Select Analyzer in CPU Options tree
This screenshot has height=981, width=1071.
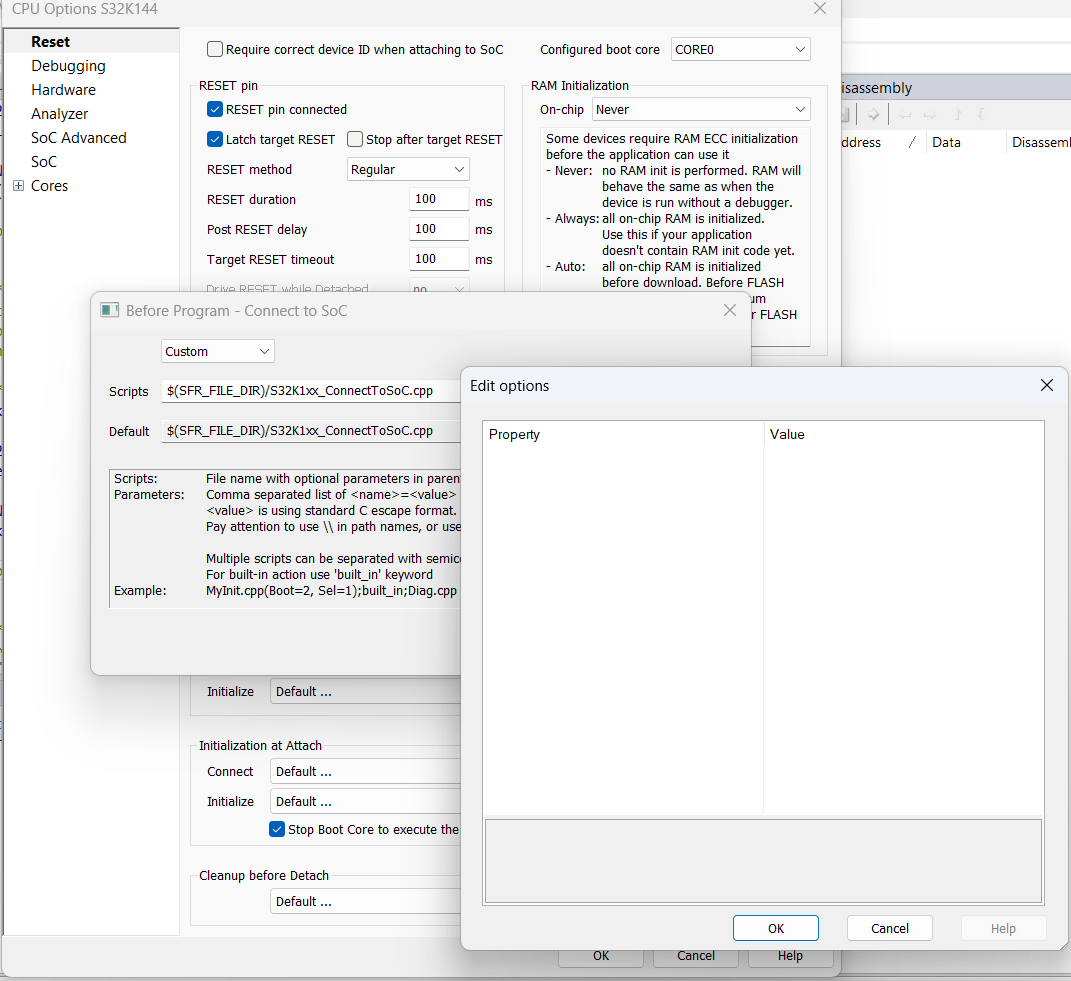(x=59, y=113)
